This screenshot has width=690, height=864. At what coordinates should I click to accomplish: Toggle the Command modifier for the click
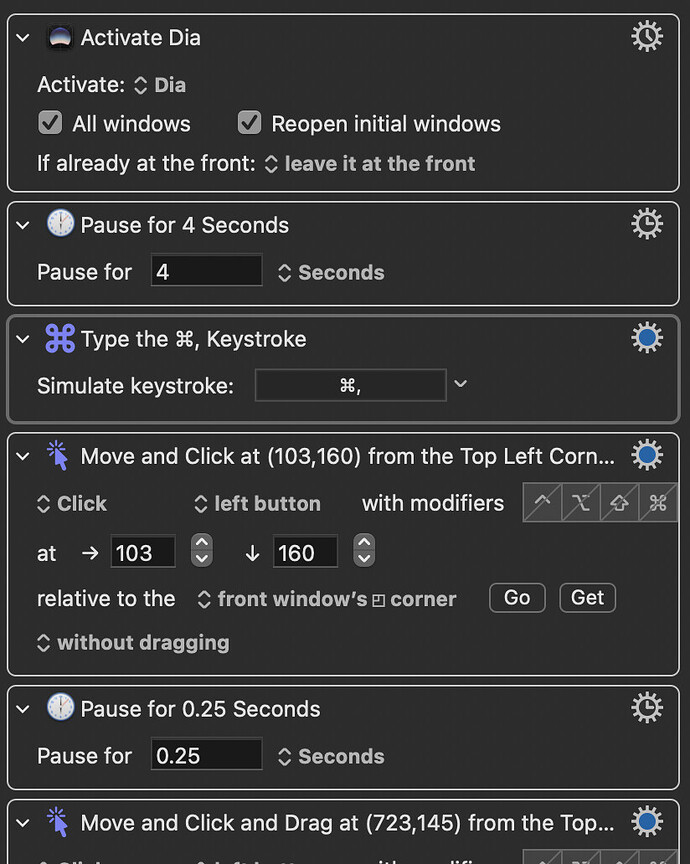[x=657, y=503]
